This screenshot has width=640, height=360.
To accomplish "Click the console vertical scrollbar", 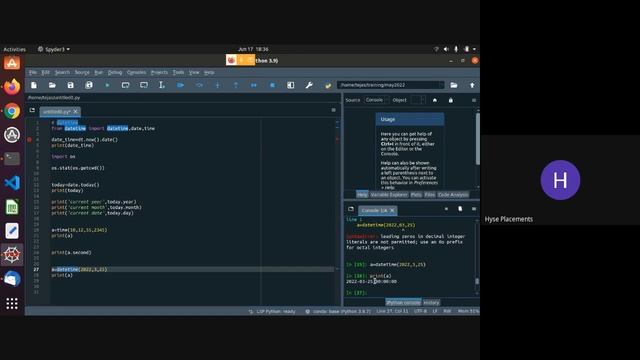I will [477, 281].
